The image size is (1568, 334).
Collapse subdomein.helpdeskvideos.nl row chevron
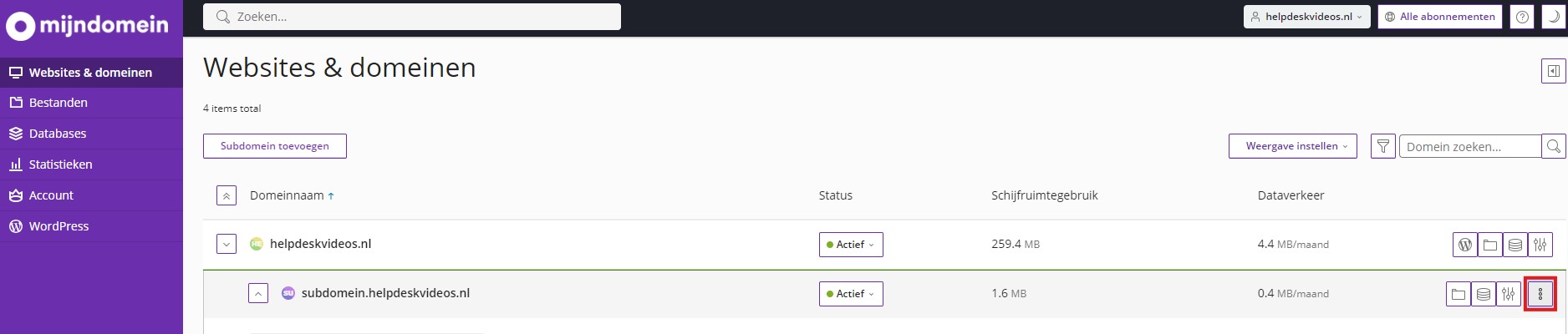[257, 293]
